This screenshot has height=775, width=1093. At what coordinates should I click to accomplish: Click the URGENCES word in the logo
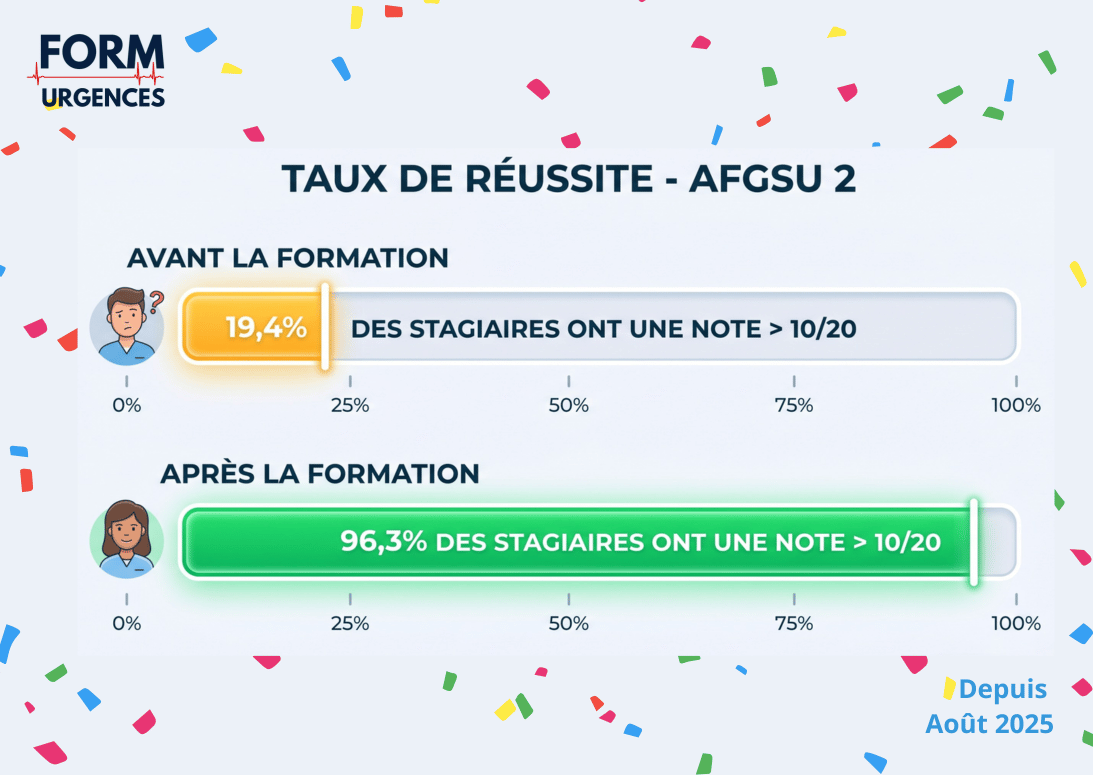pyautogui.click(x=103, y=98)
